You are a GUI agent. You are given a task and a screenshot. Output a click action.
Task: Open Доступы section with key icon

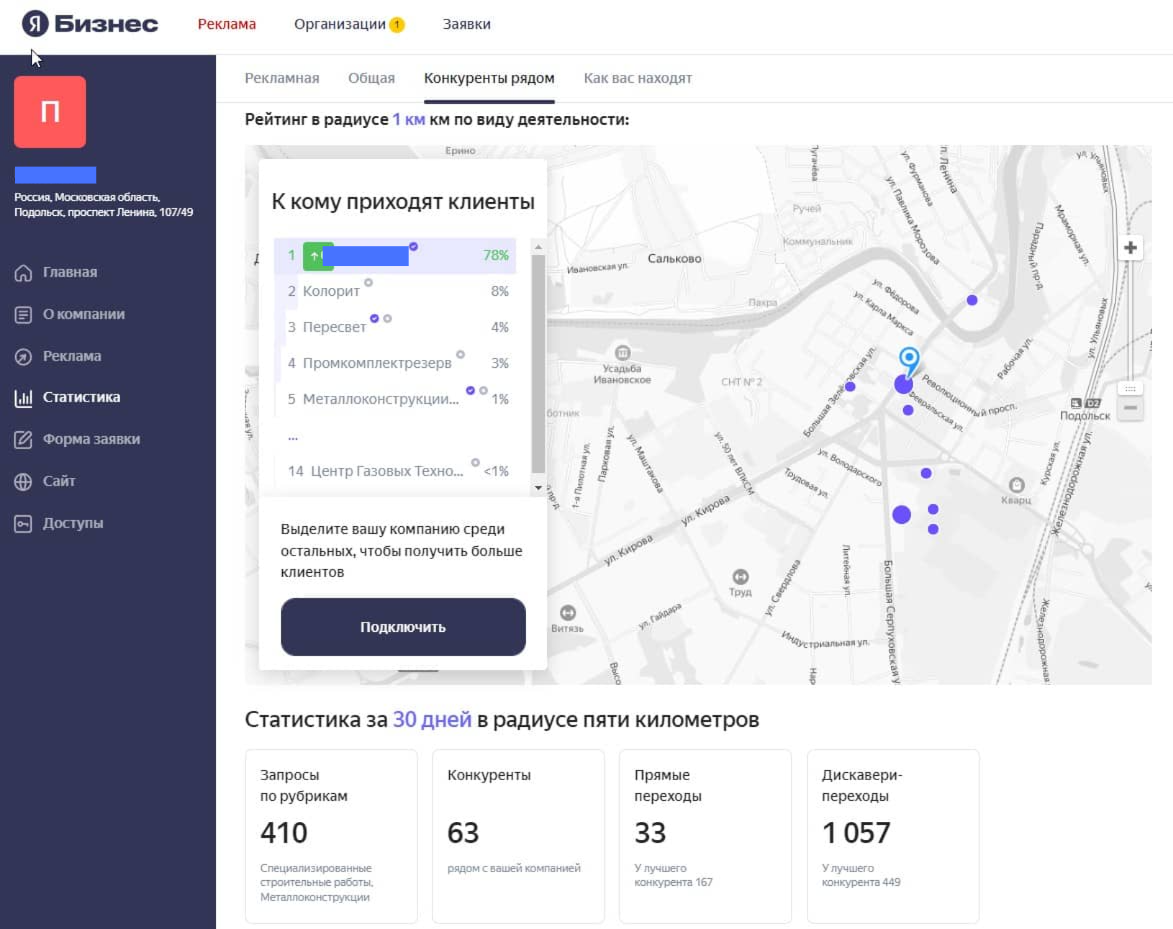click(72, 523)
